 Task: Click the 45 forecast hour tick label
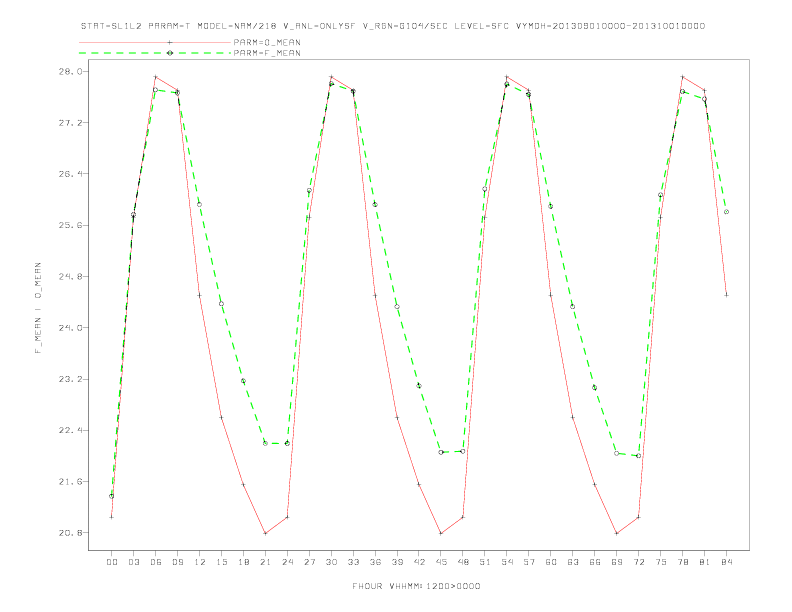click(x=441, y=562)
